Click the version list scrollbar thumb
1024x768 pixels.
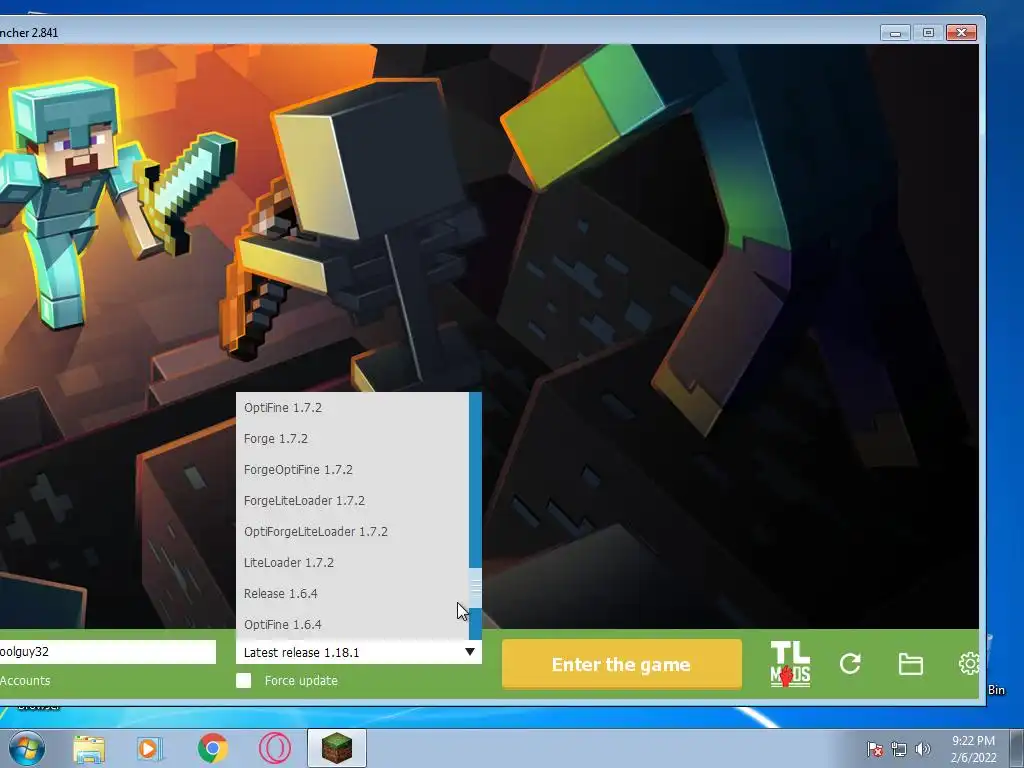475,588
